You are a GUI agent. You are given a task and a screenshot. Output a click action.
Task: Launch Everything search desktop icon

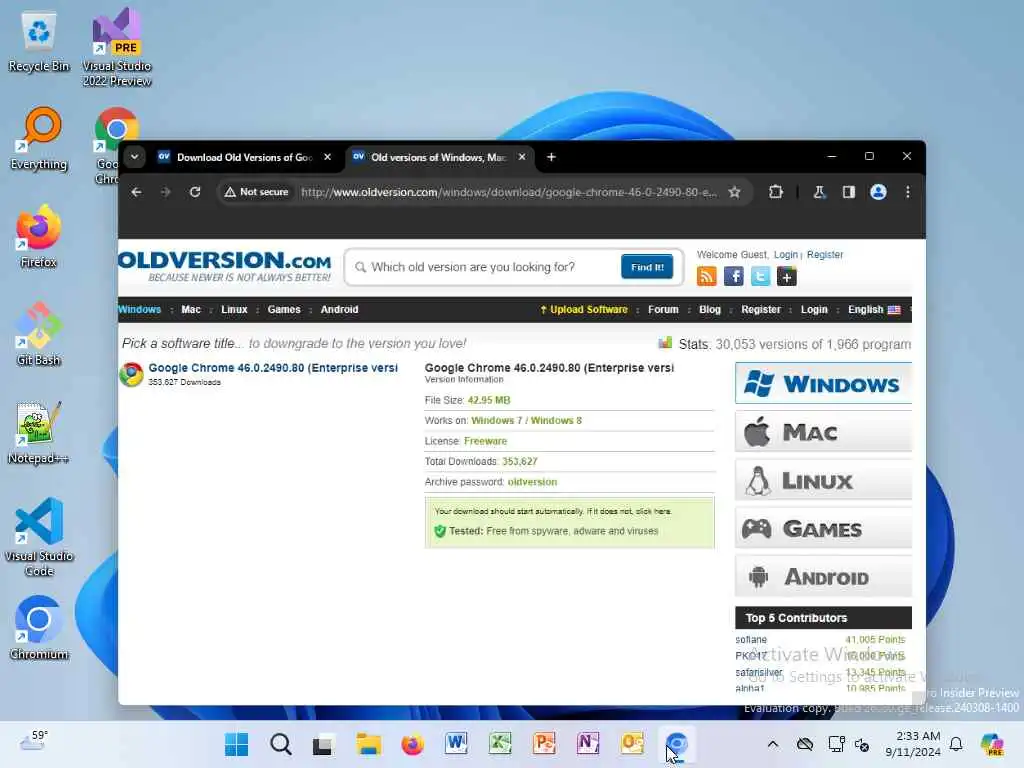click(39, 138)
